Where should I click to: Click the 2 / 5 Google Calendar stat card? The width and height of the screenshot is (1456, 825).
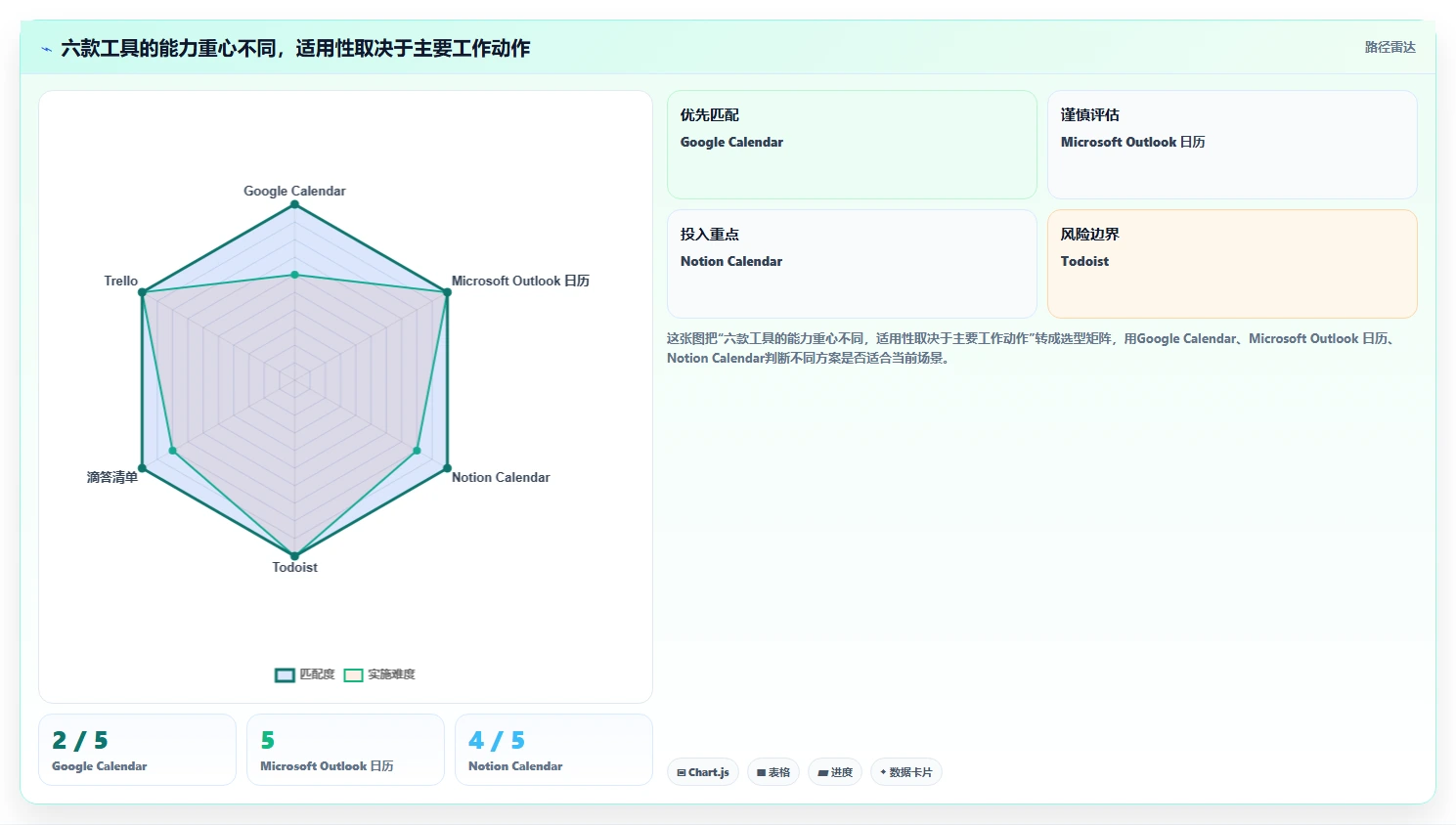click(137, 750)
